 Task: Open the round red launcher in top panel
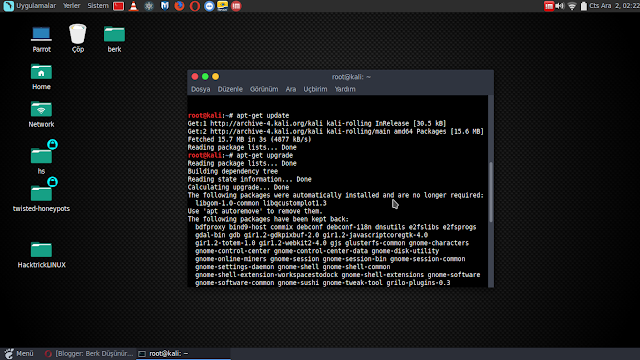tap(236, 6)
